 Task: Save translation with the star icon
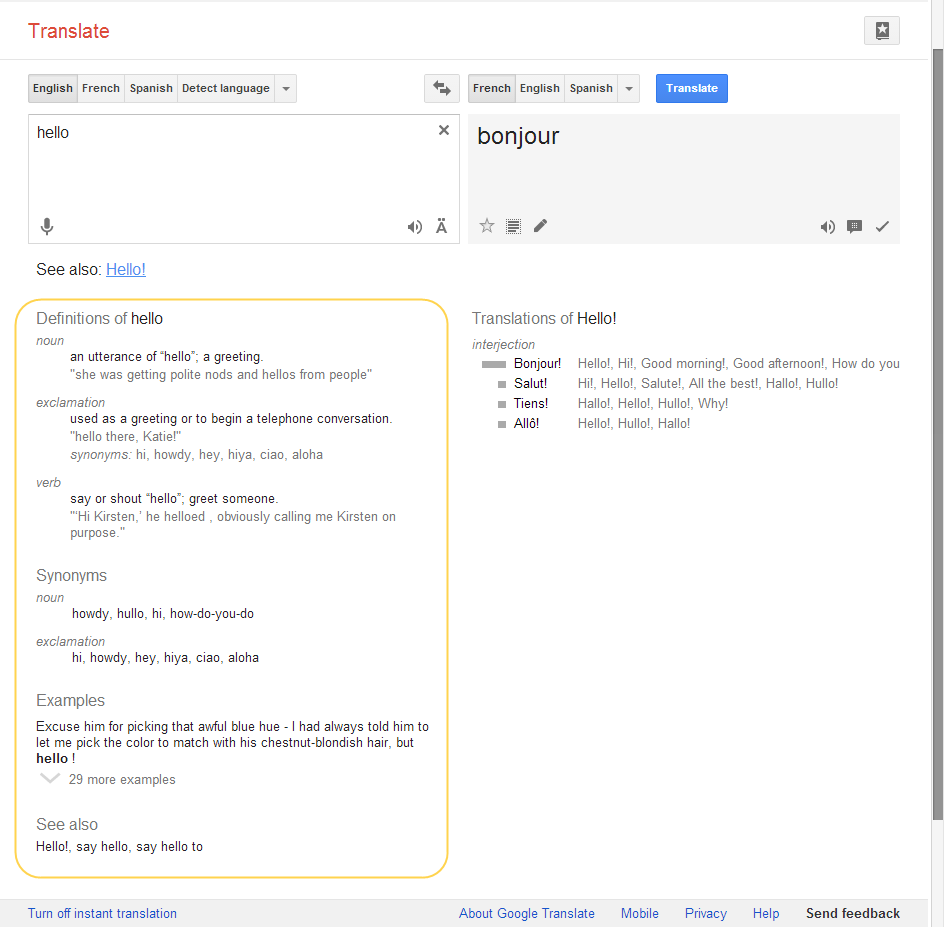point(486,226)
